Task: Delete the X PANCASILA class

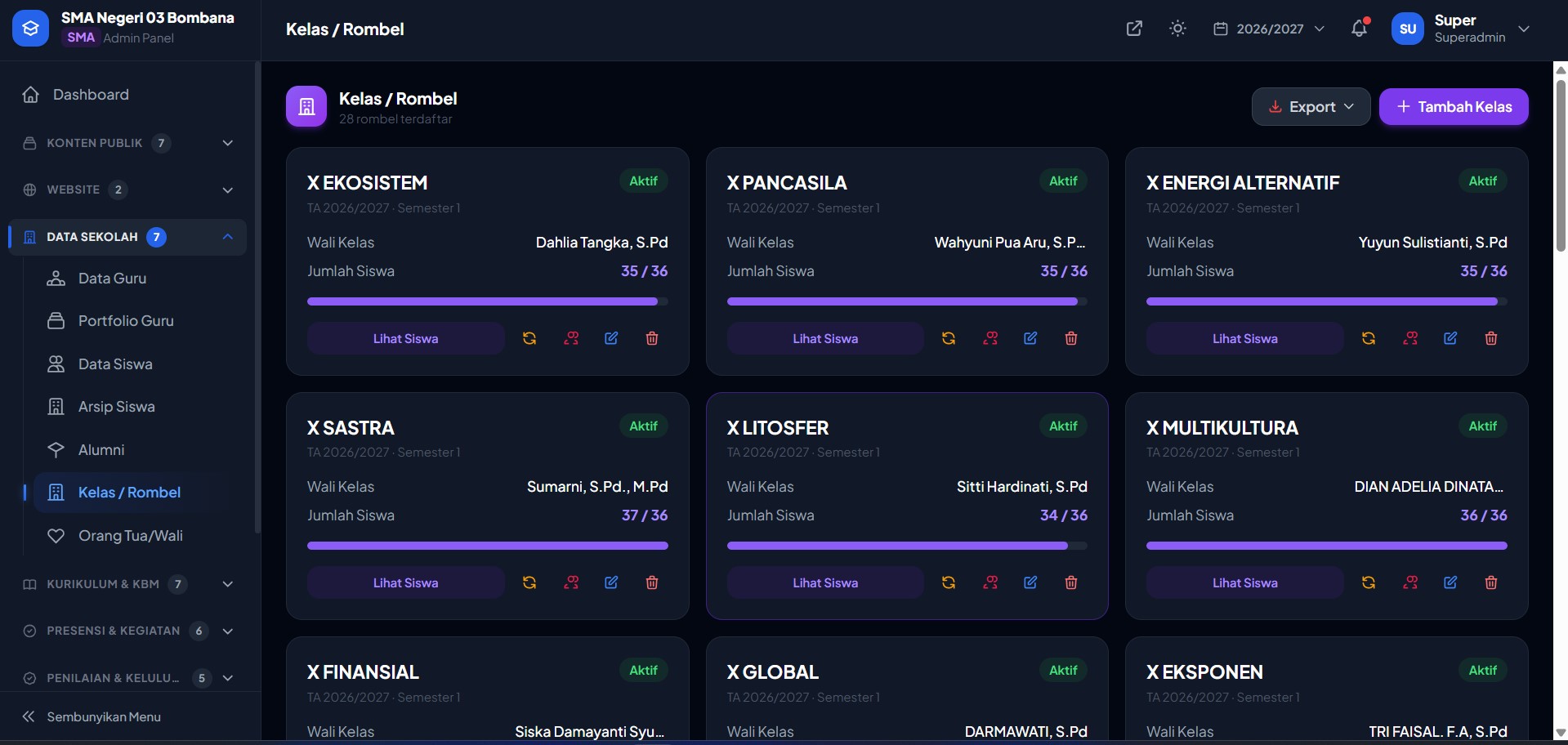Action: (1071, 338)
